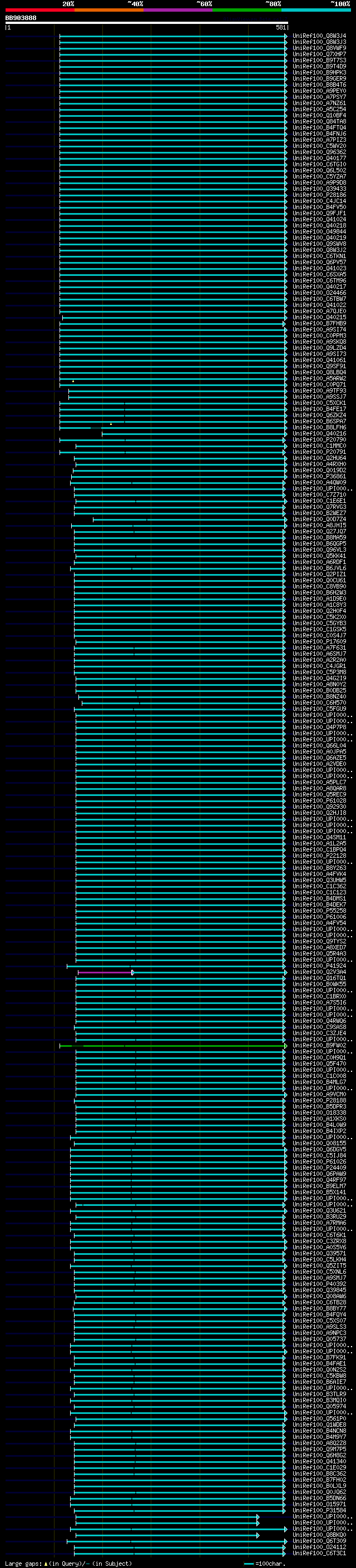Select label UniRef100_Q15971
Image resolution: width=356 pixels, height=1568 pixels.
pyautogui.click(x=319, y=1504)
